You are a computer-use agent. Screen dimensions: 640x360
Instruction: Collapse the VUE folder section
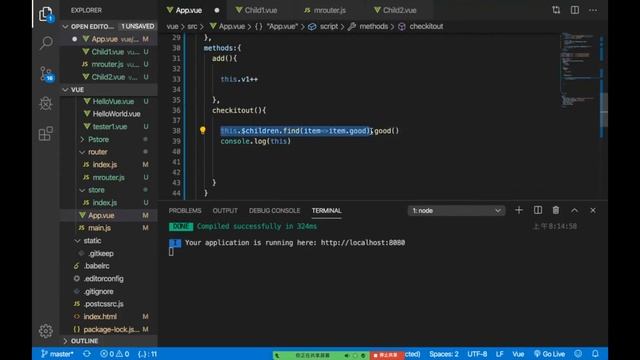(x=109, y=89)
